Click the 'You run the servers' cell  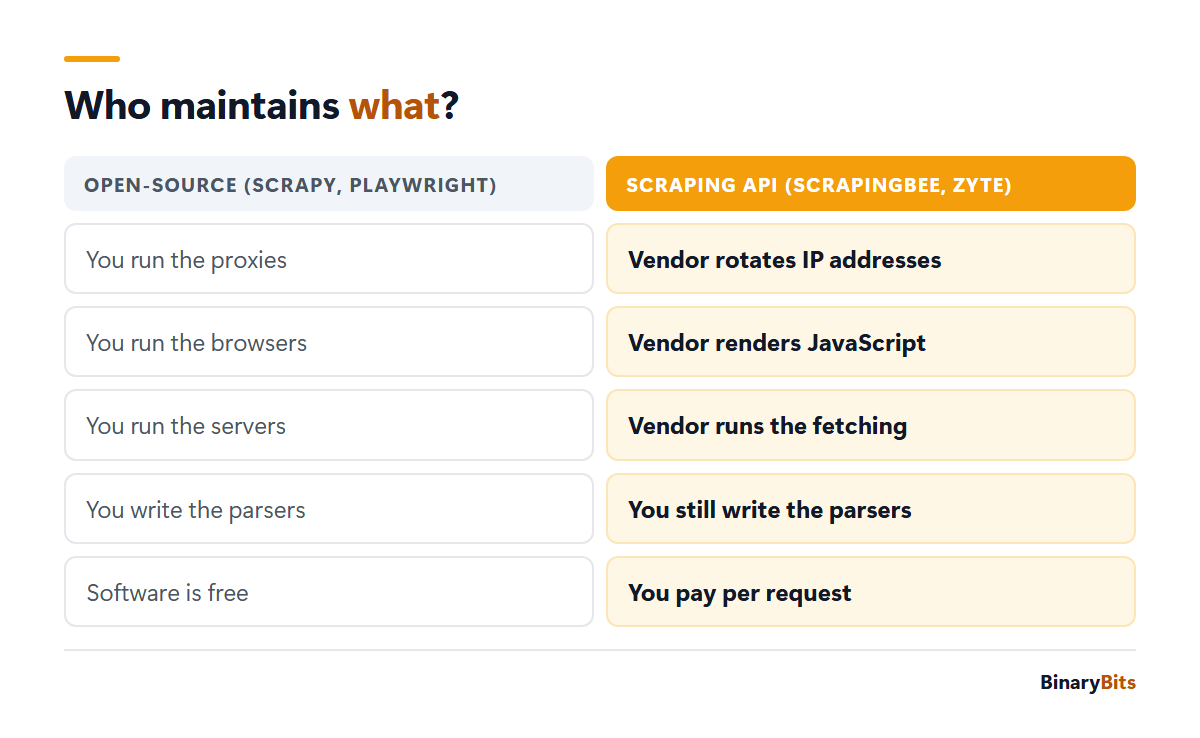click(x=329, y=425)
